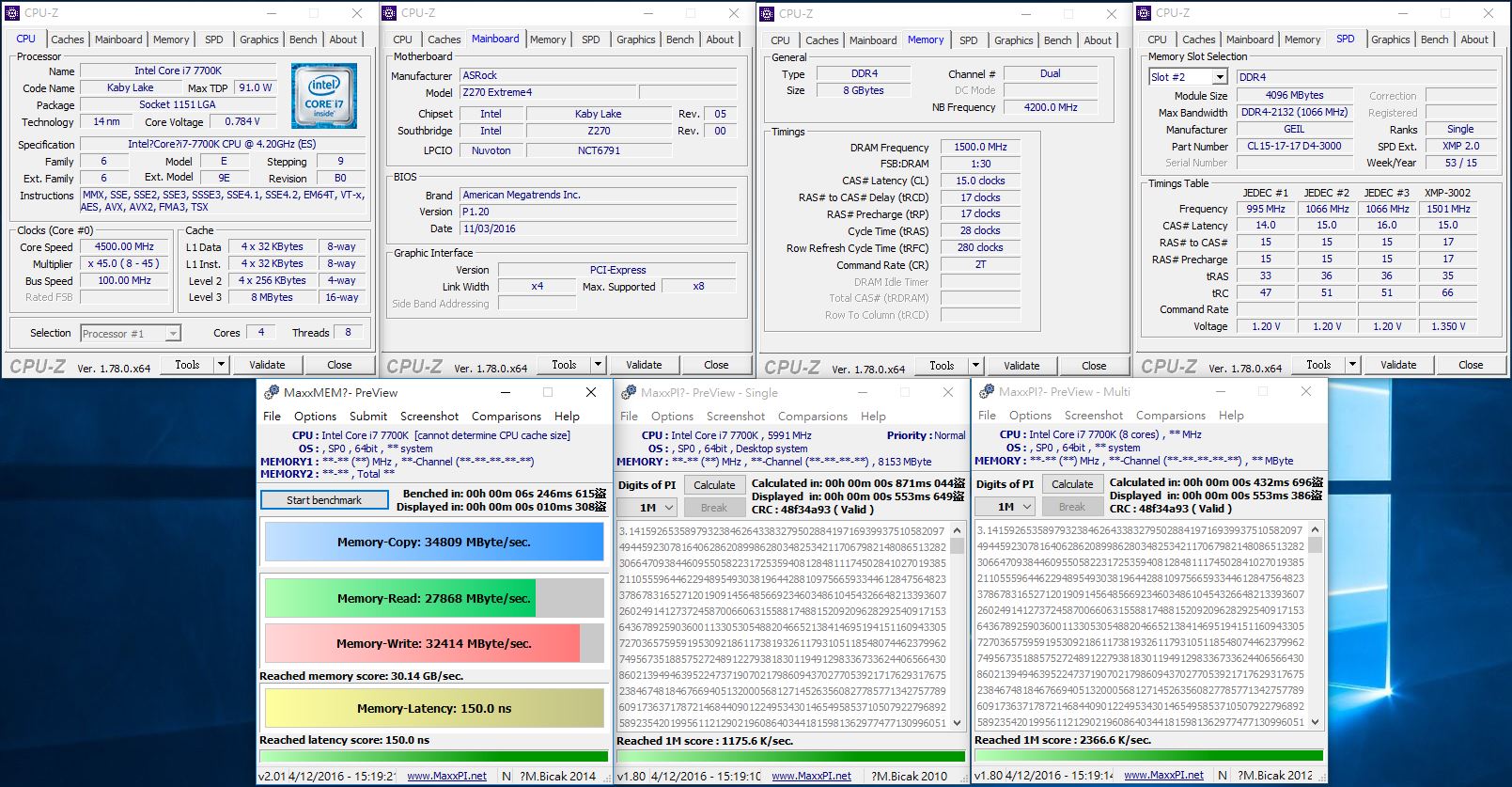Click Command Rate 2T value

tap(980, 264)
